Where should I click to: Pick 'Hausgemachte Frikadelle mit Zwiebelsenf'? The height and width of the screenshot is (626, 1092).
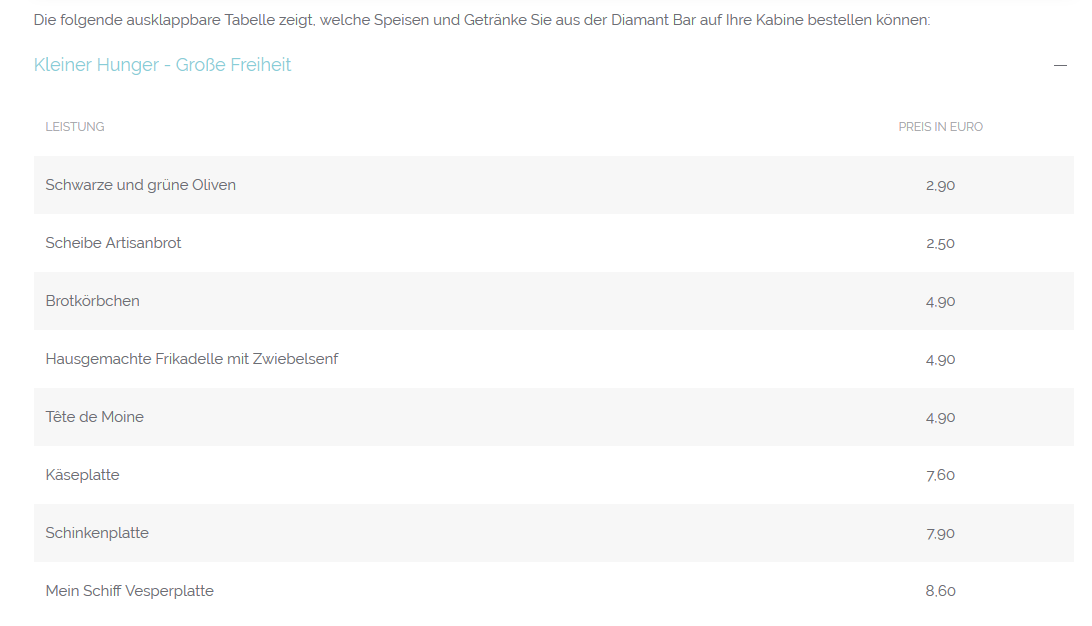click(192, 359)
